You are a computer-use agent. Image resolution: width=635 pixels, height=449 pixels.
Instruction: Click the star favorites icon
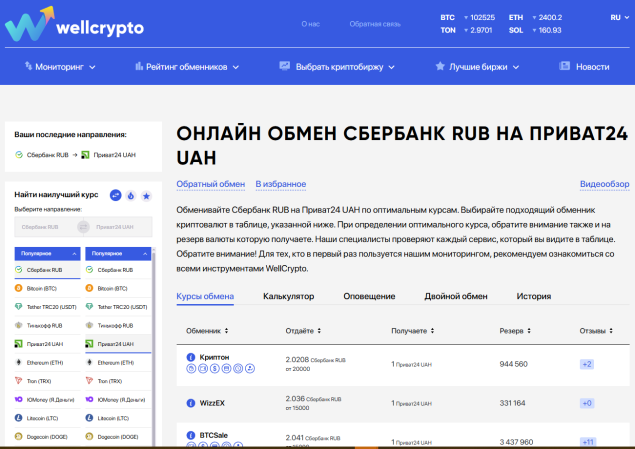pos(146,196)
